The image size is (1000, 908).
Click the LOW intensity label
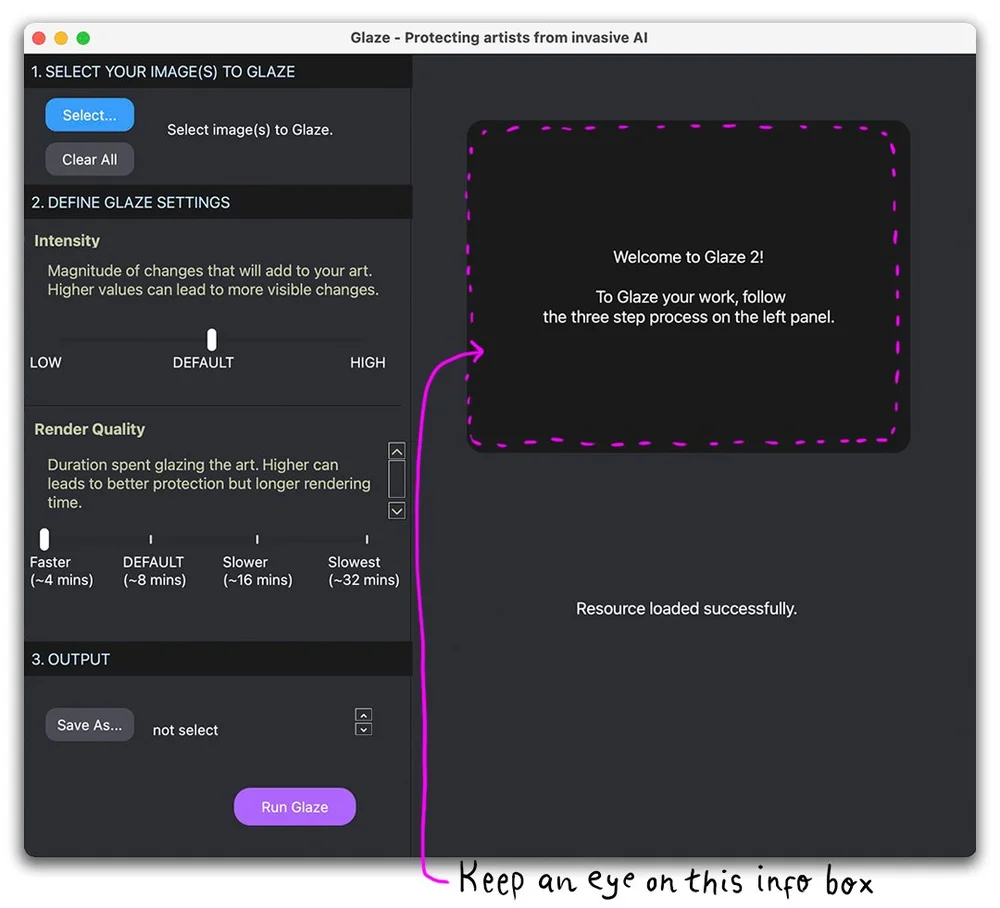point(46,362)
